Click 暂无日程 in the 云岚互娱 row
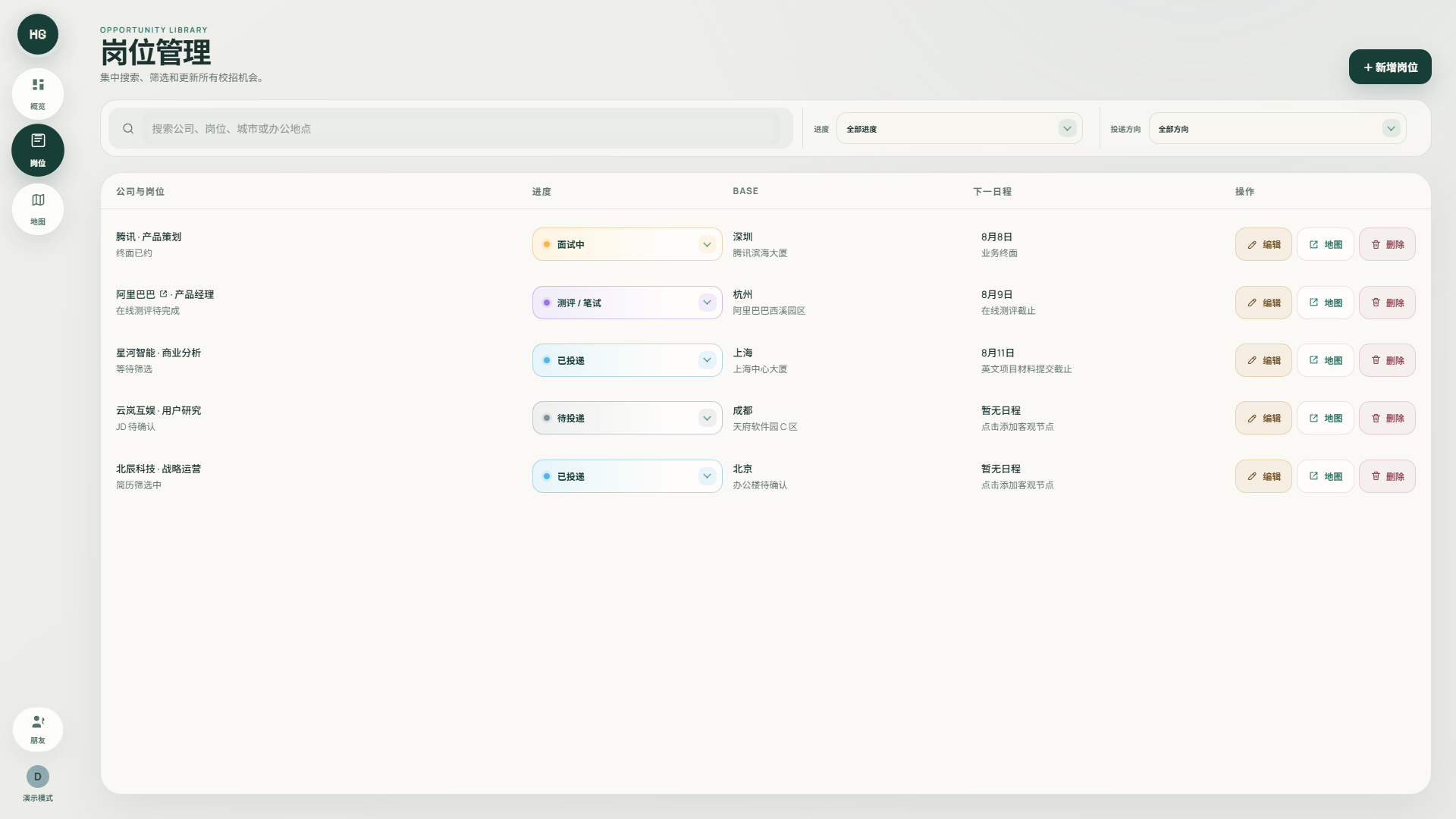 click(1001, 410)
